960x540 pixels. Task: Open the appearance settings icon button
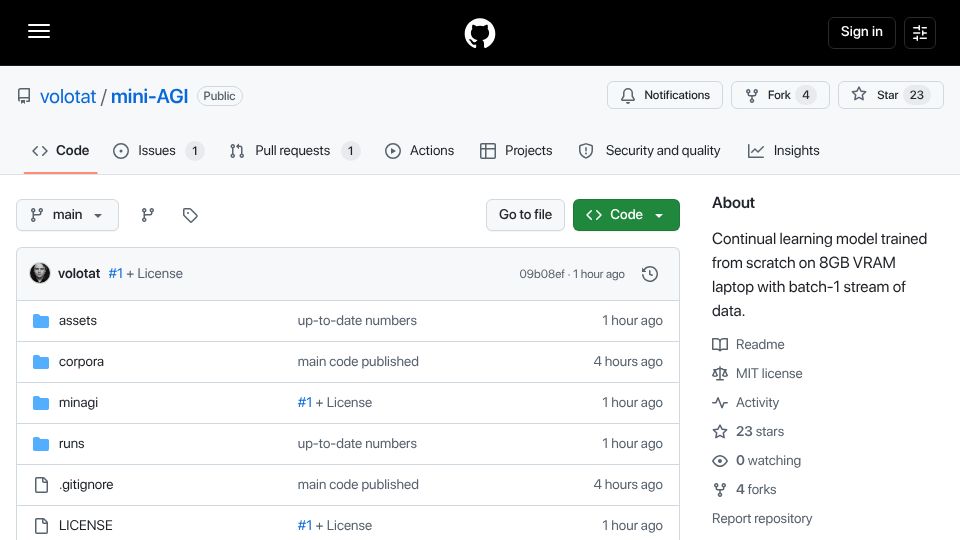[x=920, y=32]
